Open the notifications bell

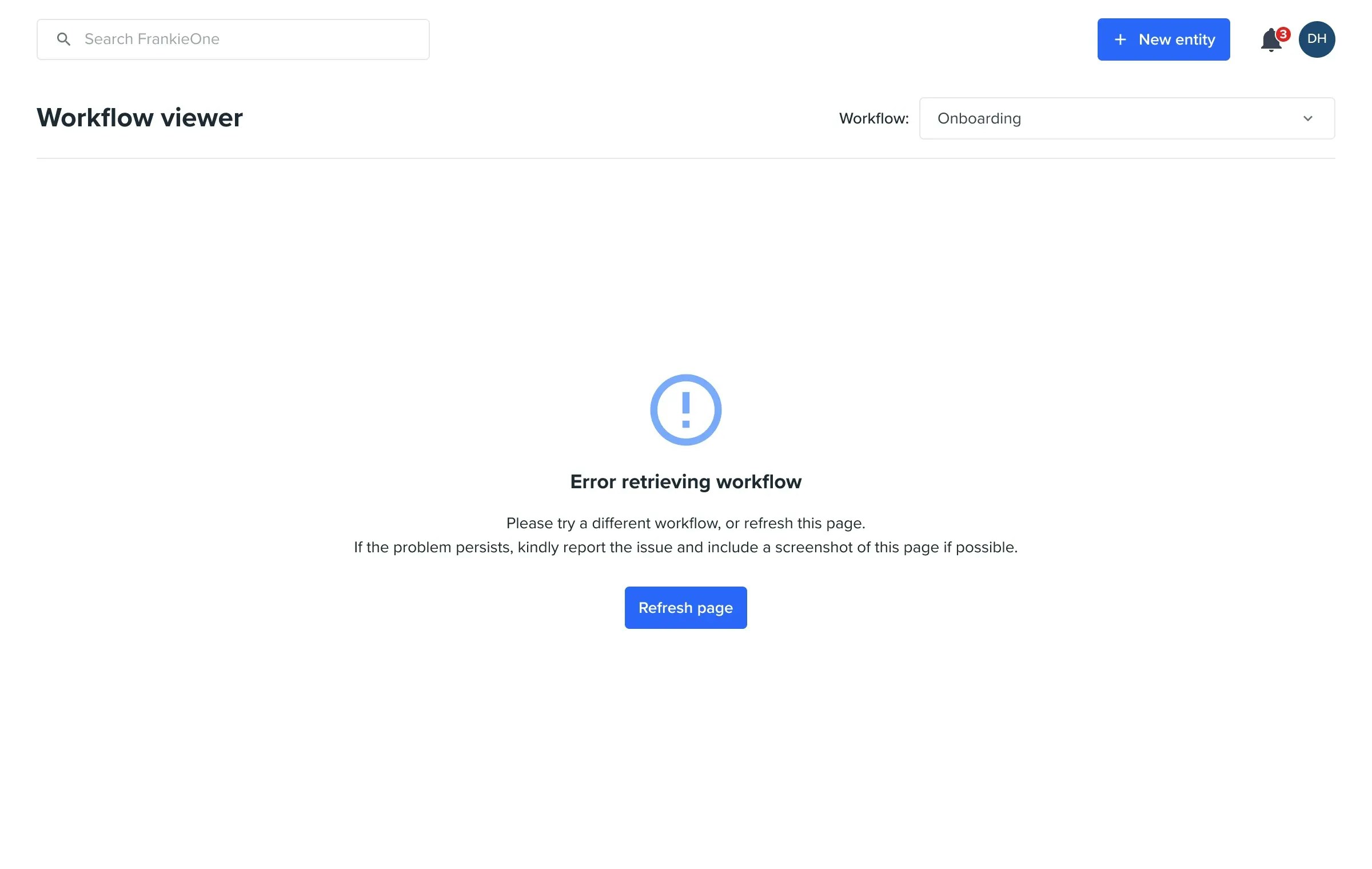point(1270,41)
